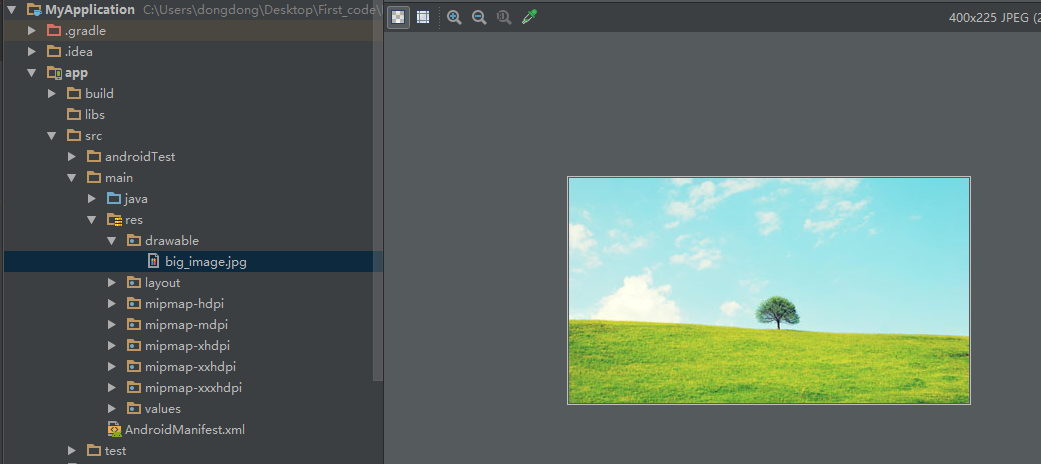Click the landscape image preview
Viewport: 1041px width, 464px height.
tap(768, 290)
